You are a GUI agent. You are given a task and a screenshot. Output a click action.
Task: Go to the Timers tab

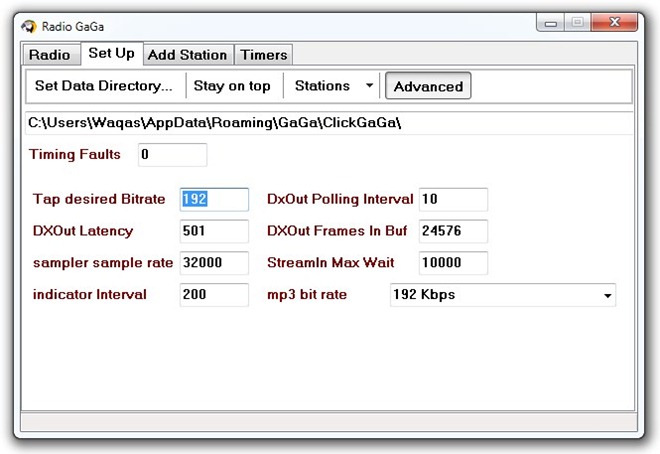tap(263, 55)
